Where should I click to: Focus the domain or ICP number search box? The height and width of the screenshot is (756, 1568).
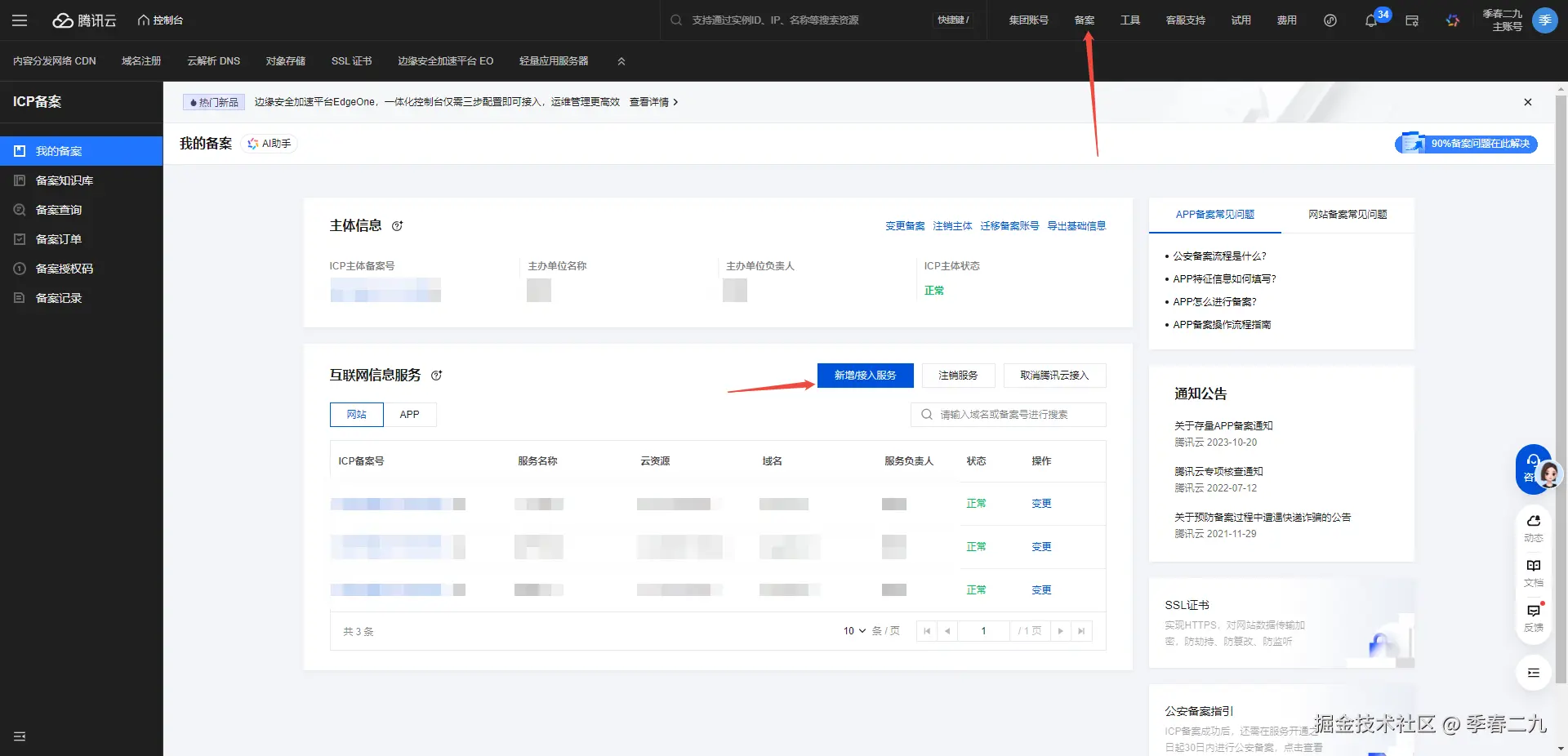tap(1009, 415)
